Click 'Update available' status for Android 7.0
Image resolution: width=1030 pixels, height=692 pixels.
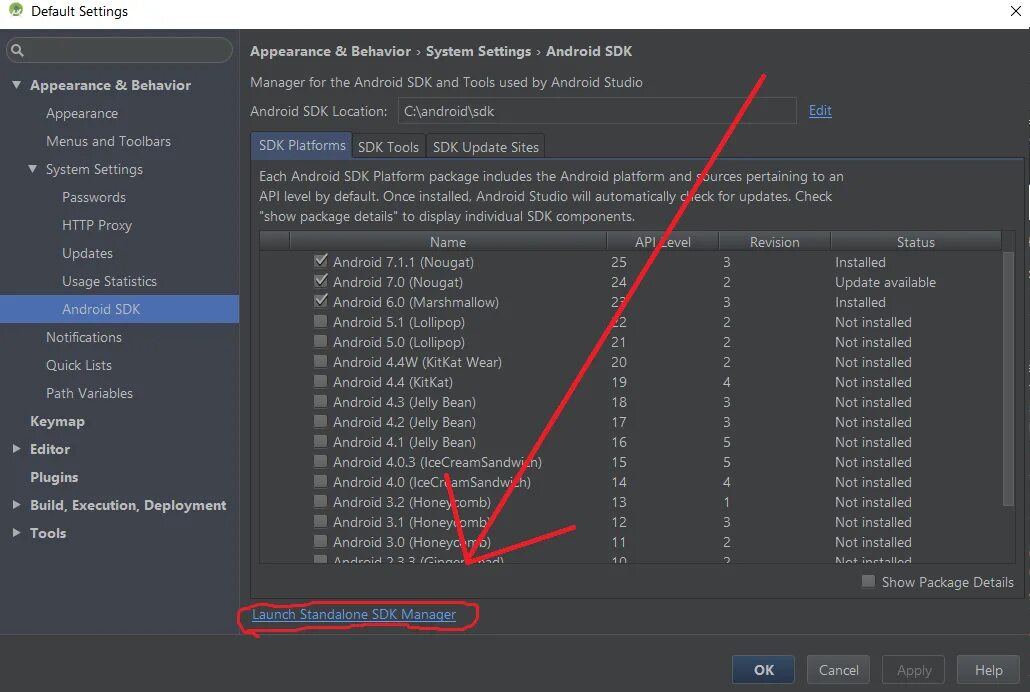[885, 283]
